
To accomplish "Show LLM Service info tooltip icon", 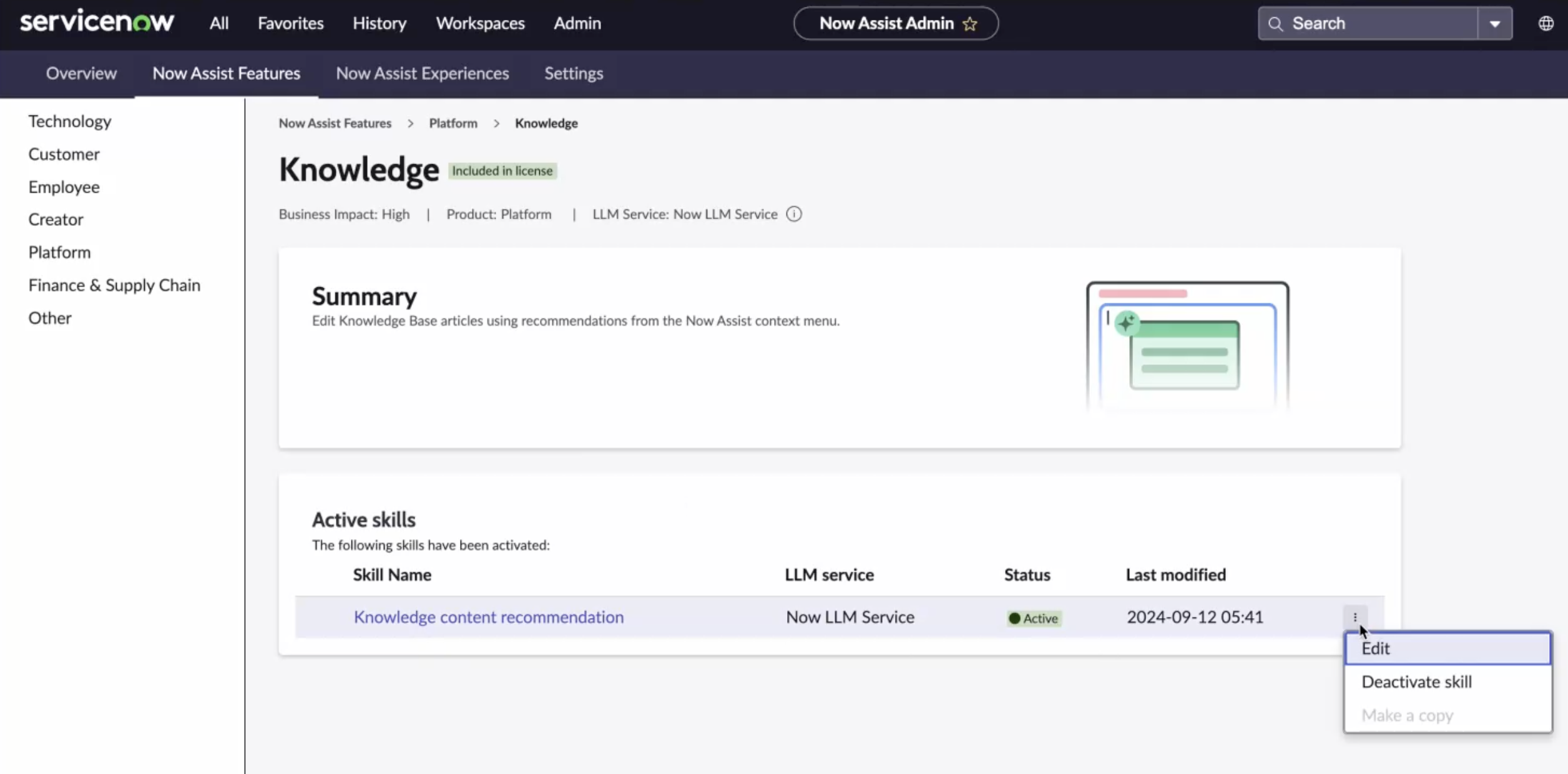I will [794, 214].
